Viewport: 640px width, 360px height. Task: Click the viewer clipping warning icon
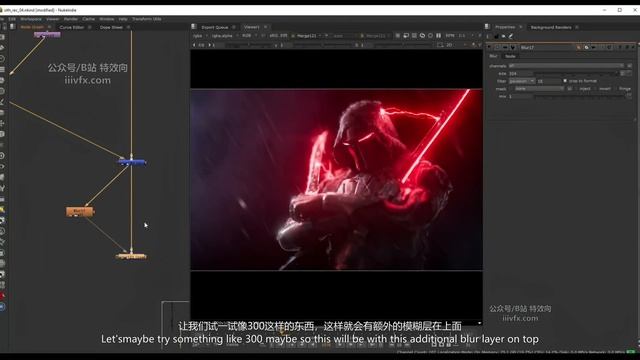[398, 36]
